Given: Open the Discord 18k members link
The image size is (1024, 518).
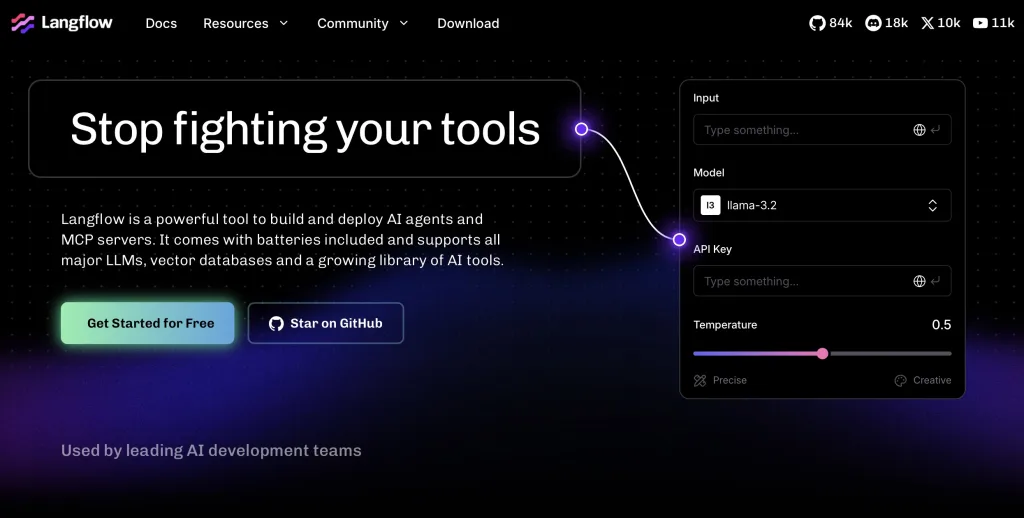Looking at the screenshot, I should tap(886, 23).
